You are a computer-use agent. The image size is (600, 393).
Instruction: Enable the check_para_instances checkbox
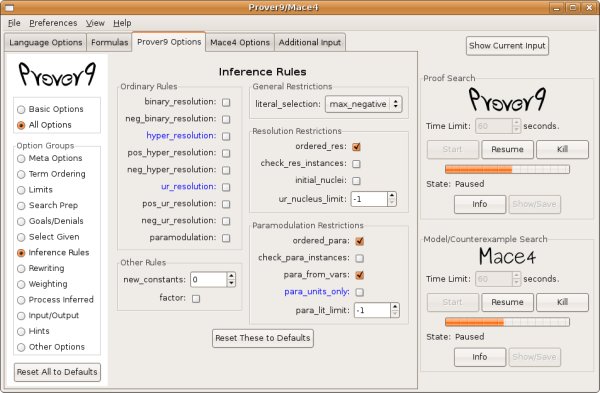tap(359, 258)
